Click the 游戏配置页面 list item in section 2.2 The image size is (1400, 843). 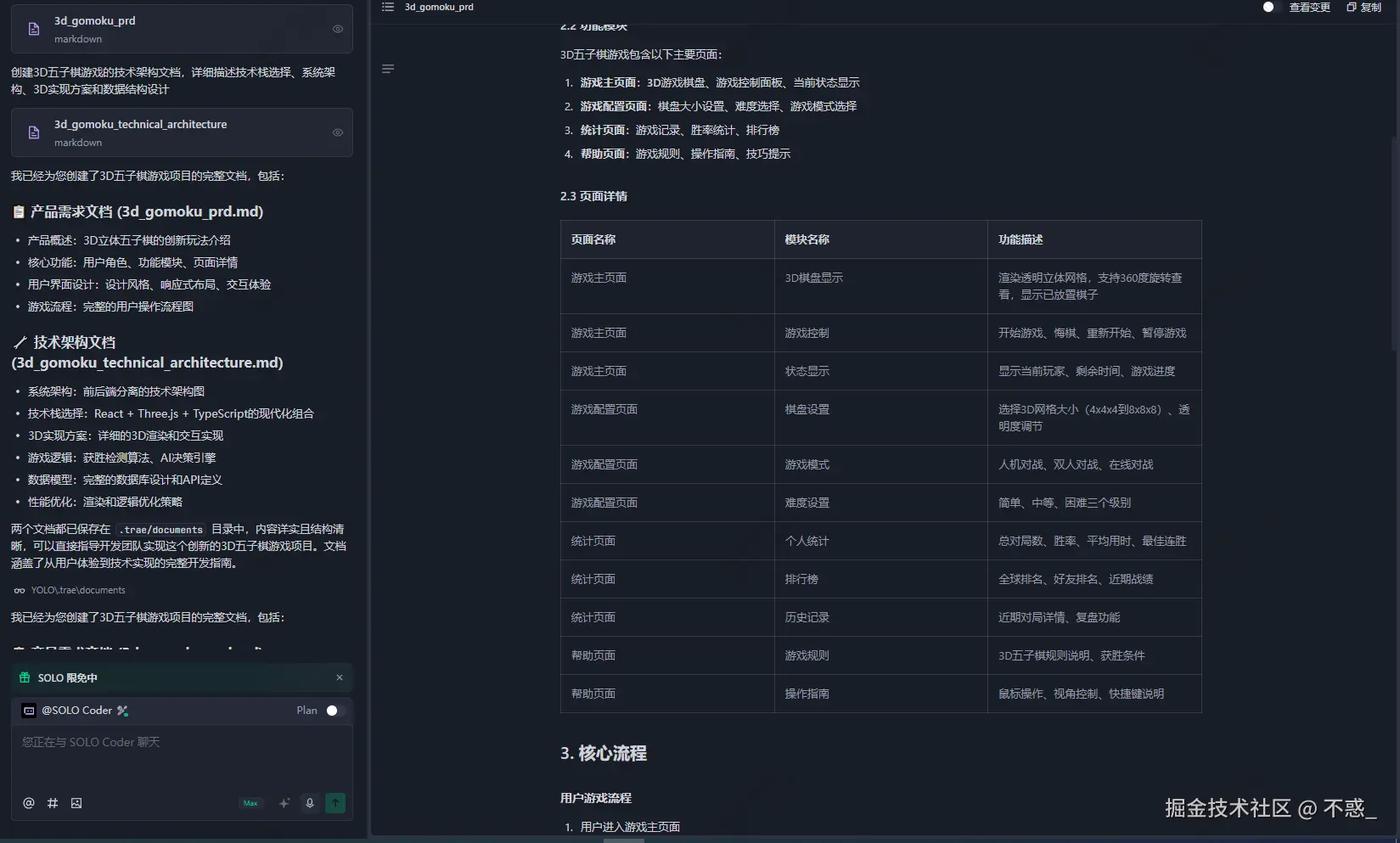tap(718, 106)
